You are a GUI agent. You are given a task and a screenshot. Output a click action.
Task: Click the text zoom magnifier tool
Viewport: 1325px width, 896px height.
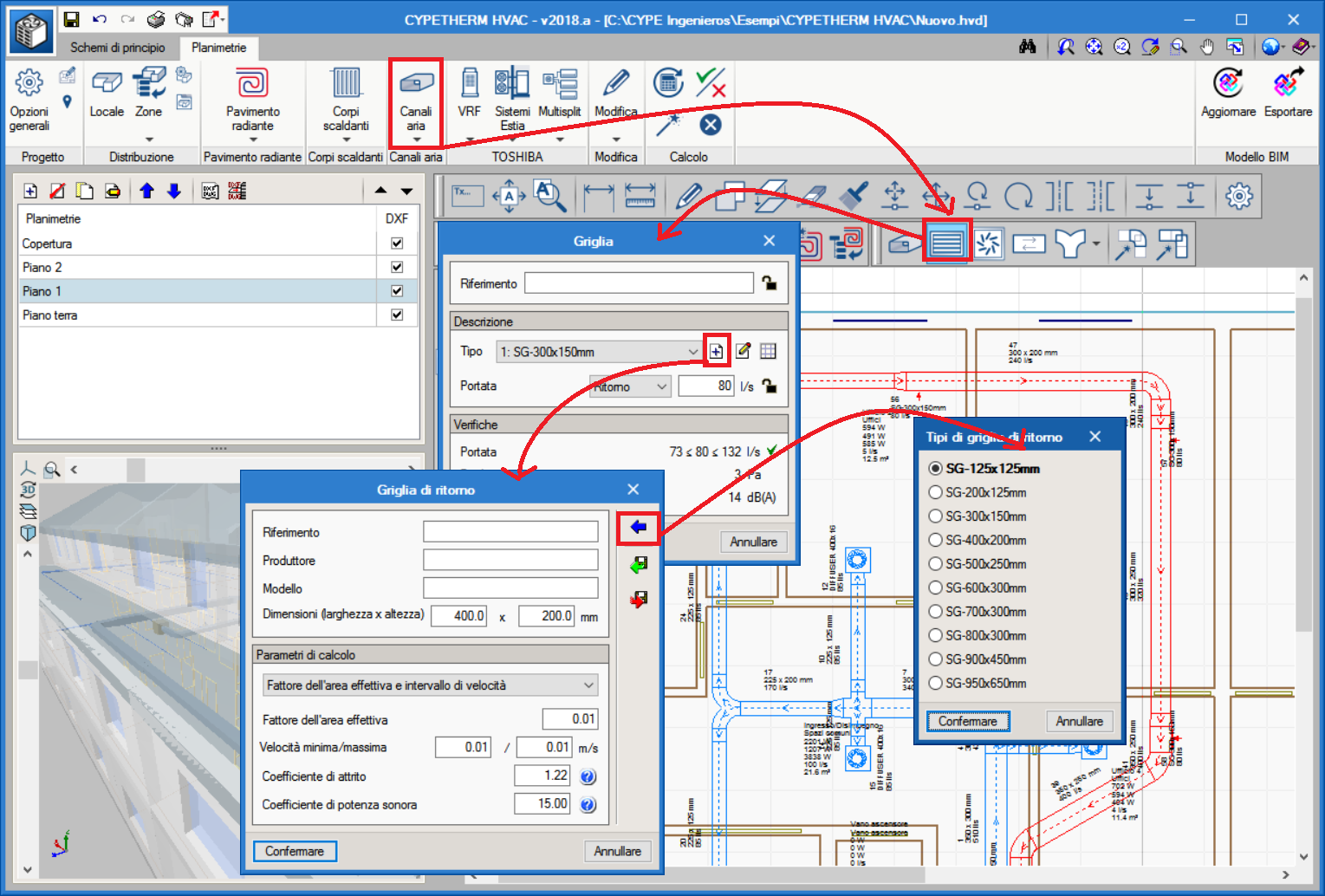pyautogui.click(x=549, y=196)
